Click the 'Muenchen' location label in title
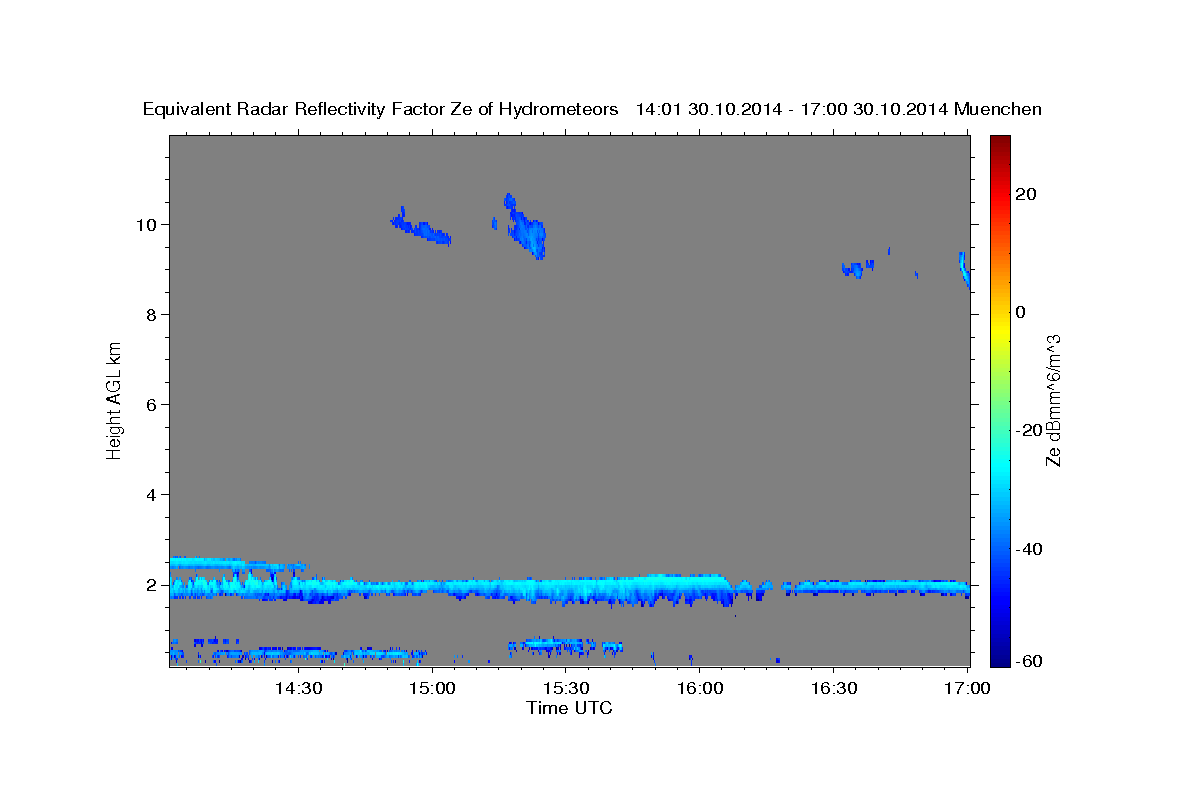This screenshot has width=1200, height=800. (999, 109)
